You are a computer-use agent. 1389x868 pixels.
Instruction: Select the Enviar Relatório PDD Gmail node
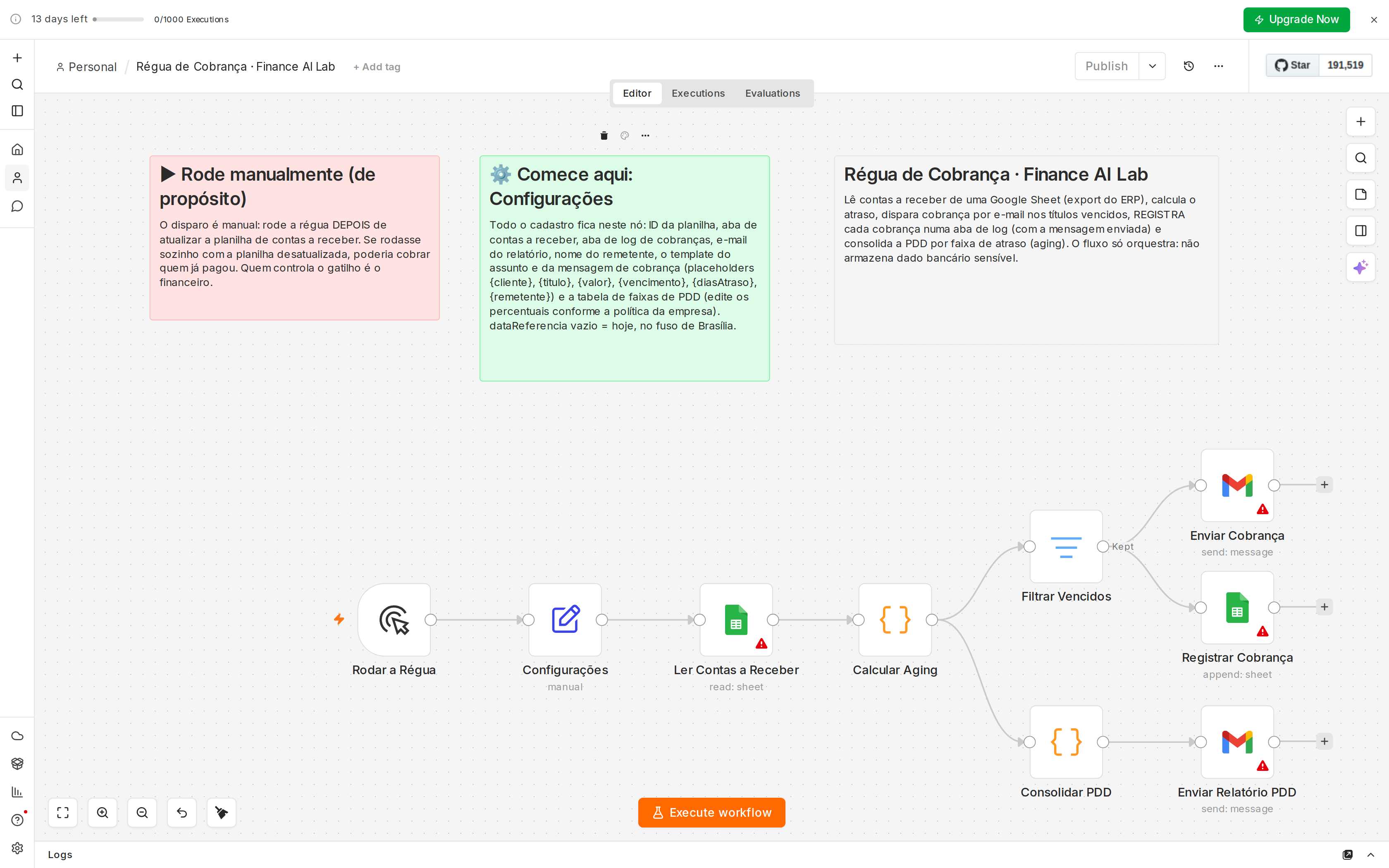1237,742
